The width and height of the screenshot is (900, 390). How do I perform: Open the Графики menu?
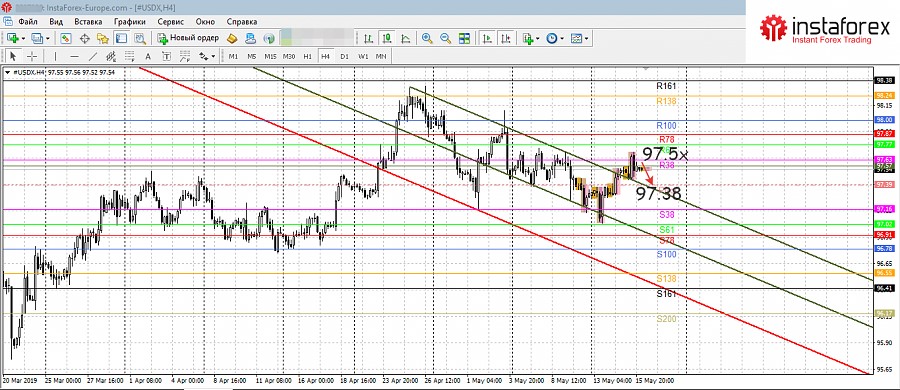pyautogui.click(x=129, y=21)
